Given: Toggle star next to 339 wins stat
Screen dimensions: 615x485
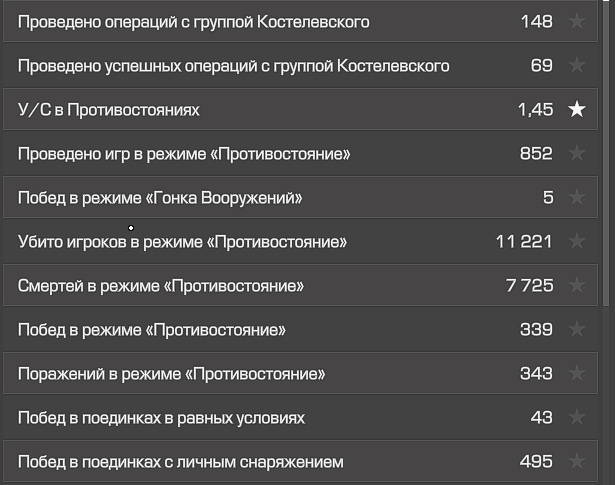Looking at the screenshot, I should pos(577,329).
